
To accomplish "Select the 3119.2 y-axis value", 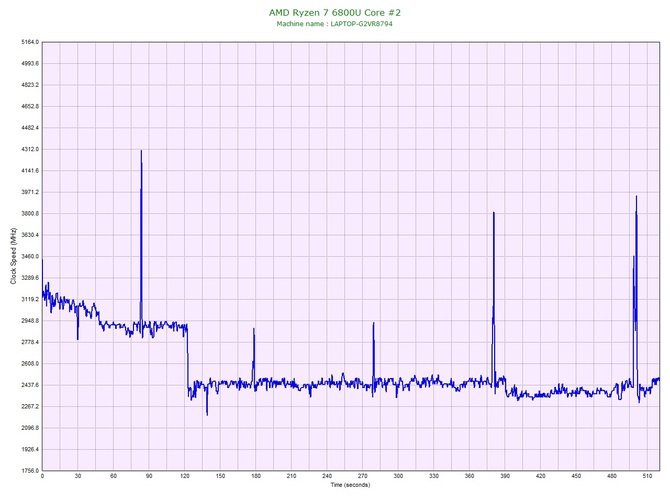I will [x=30, y=299].
